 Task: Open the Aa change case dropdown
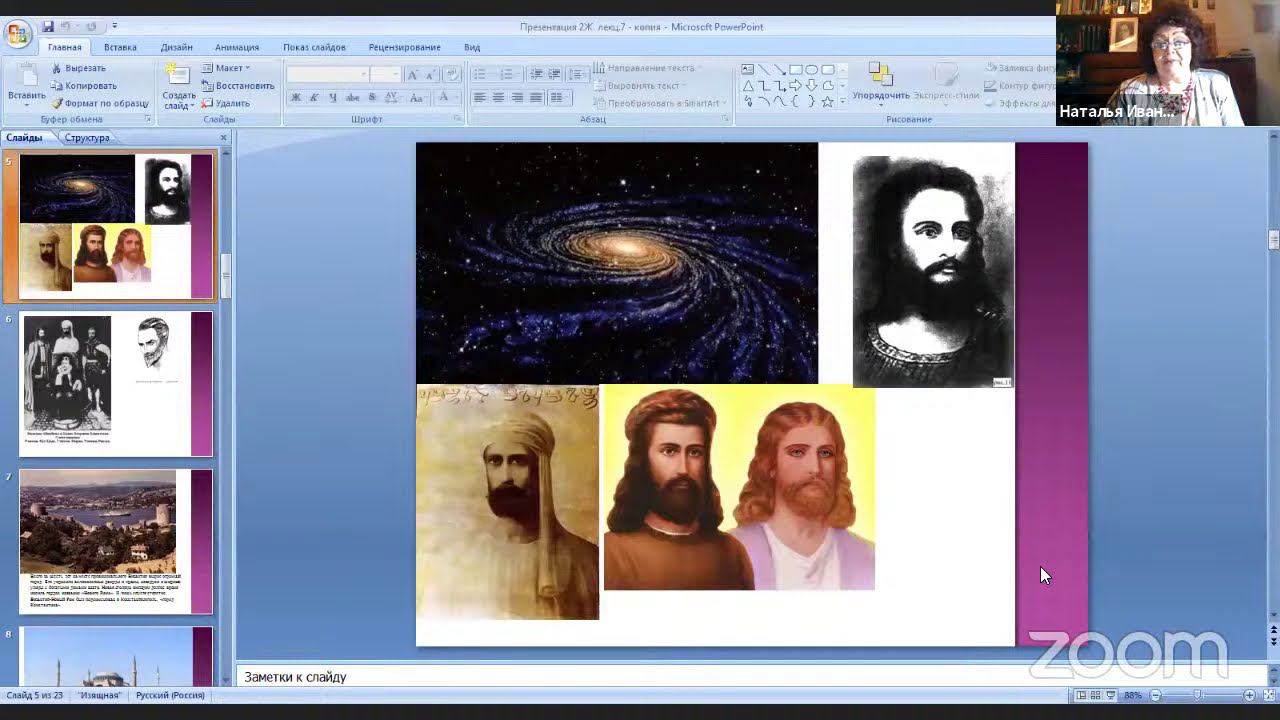point(418,97)
